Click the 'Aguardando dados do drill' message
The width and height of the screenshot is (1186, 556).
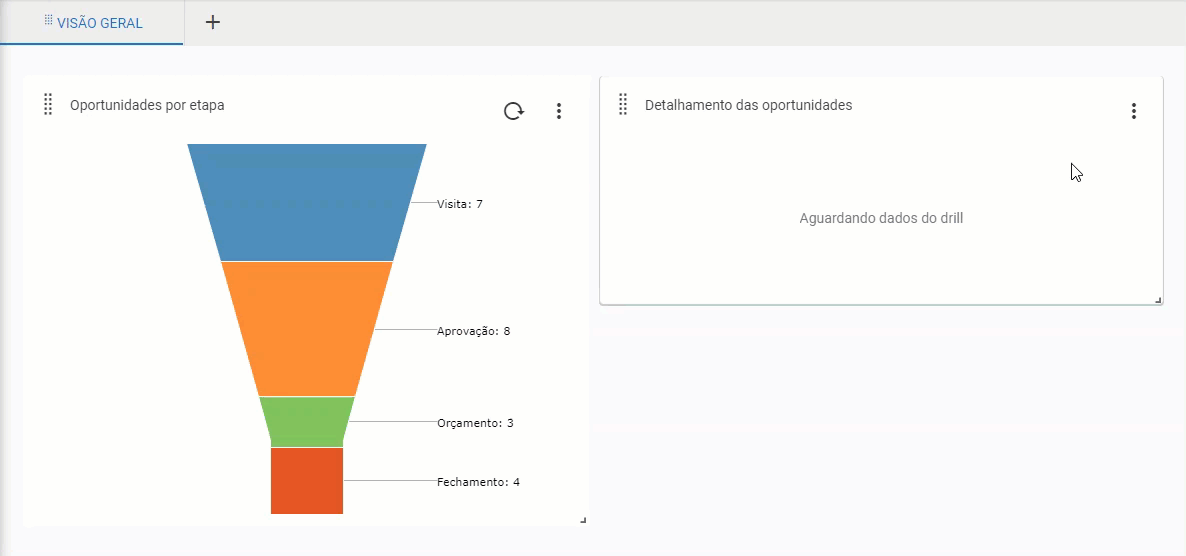(881, 219)
